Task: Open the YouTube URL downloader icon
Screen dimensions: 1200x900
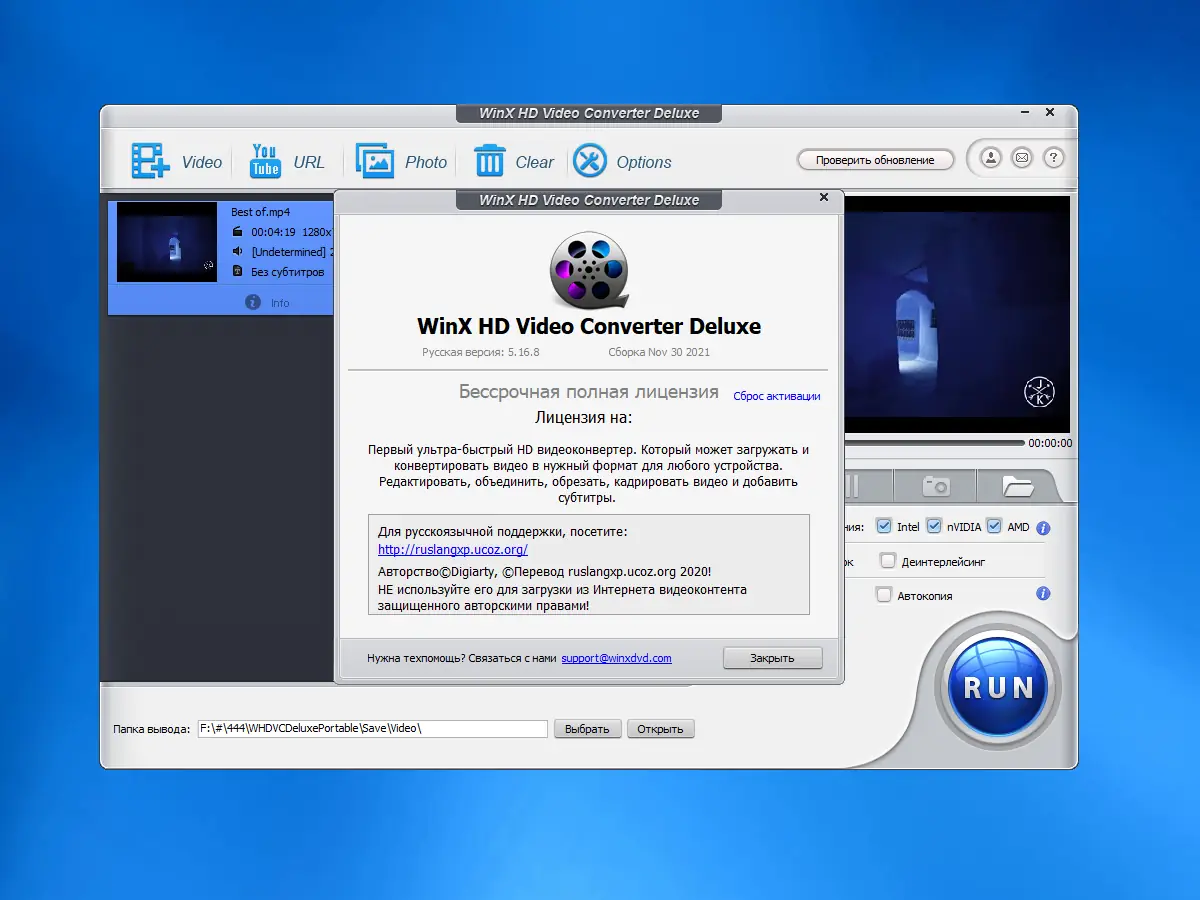Action: tap(264, 160)
